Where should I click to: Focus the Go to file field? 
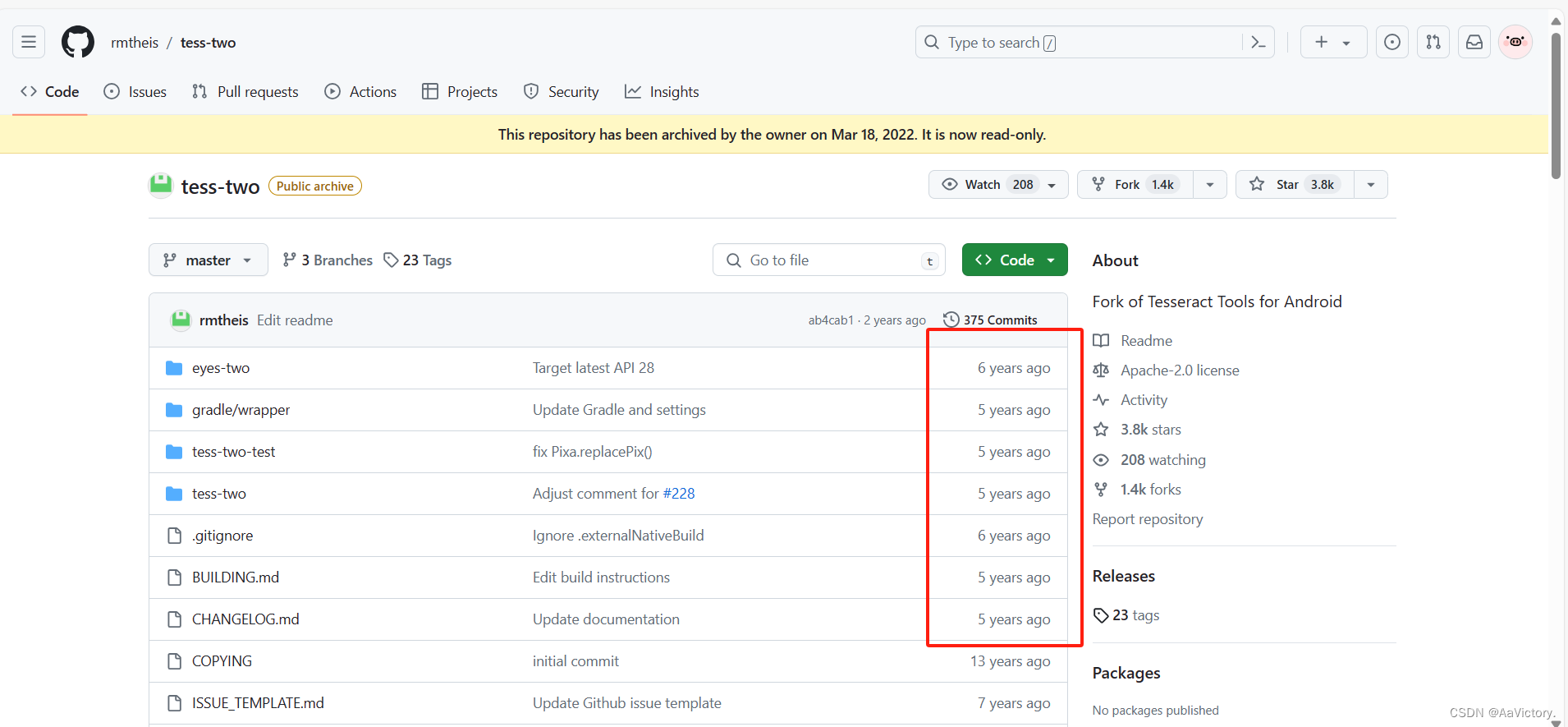coord(829,260)
